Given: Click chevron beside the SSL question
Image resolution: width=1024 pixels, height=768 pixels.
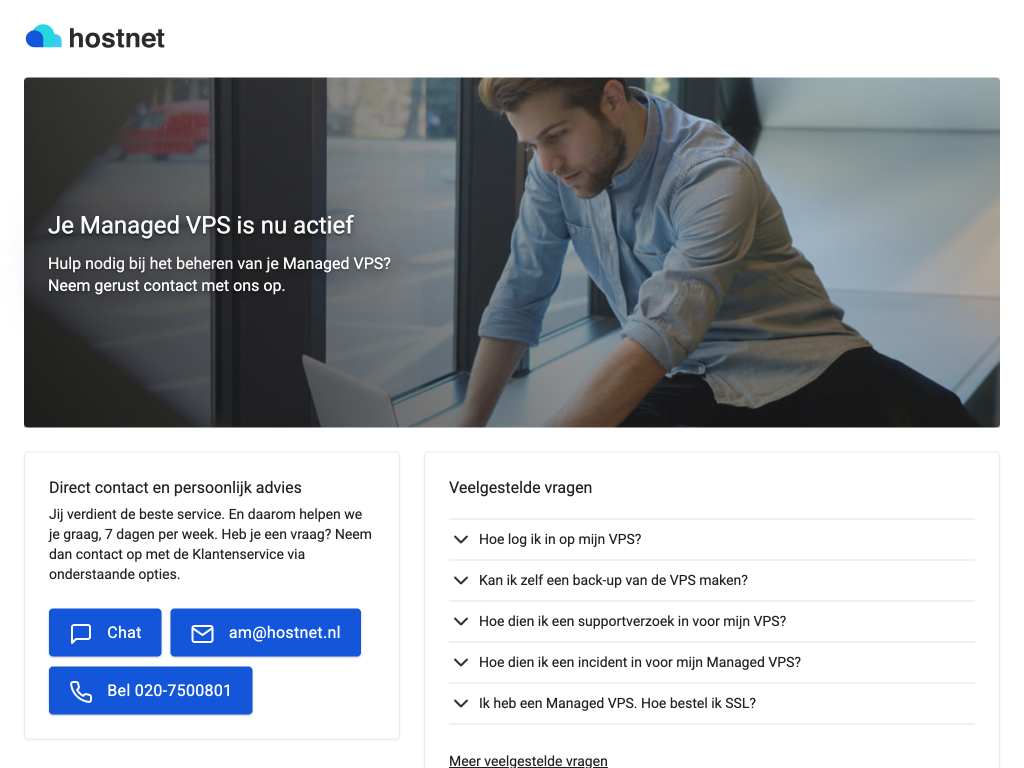Looking at the screenshot, I should point(461,703).
